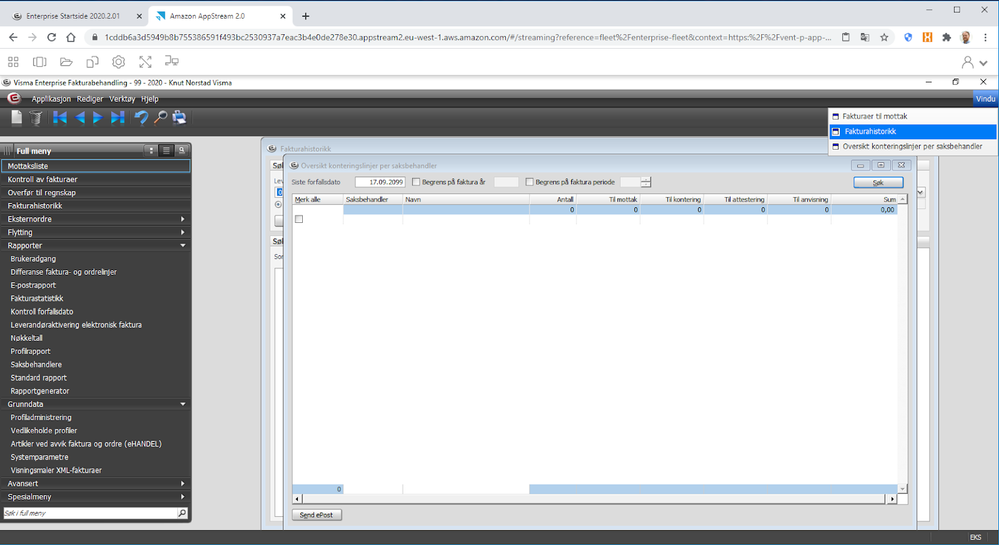Viewport: 999px width, 545px height.
Task: Enable Begrens på faktura år checkbox
Action: point(416,182)
